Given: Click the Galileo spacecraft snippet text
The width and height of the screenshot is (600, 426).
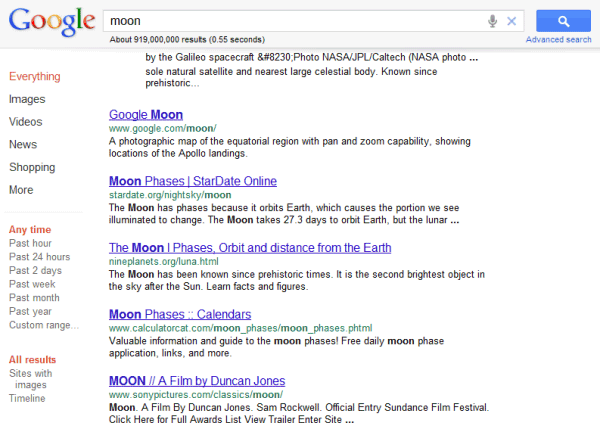Looking at the screenshot, I should click(x=311, y=57).
